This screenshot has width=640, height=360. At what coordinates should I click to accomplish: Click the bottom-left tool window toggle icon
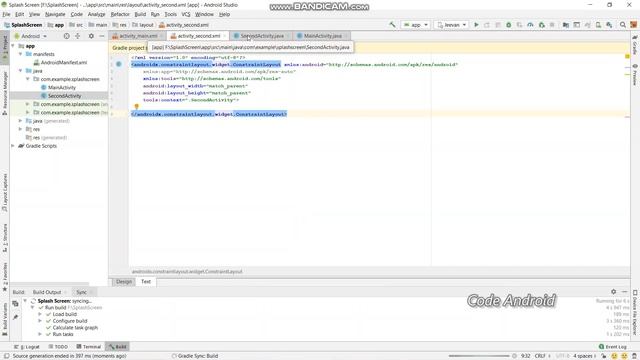[x=7, y=356]
